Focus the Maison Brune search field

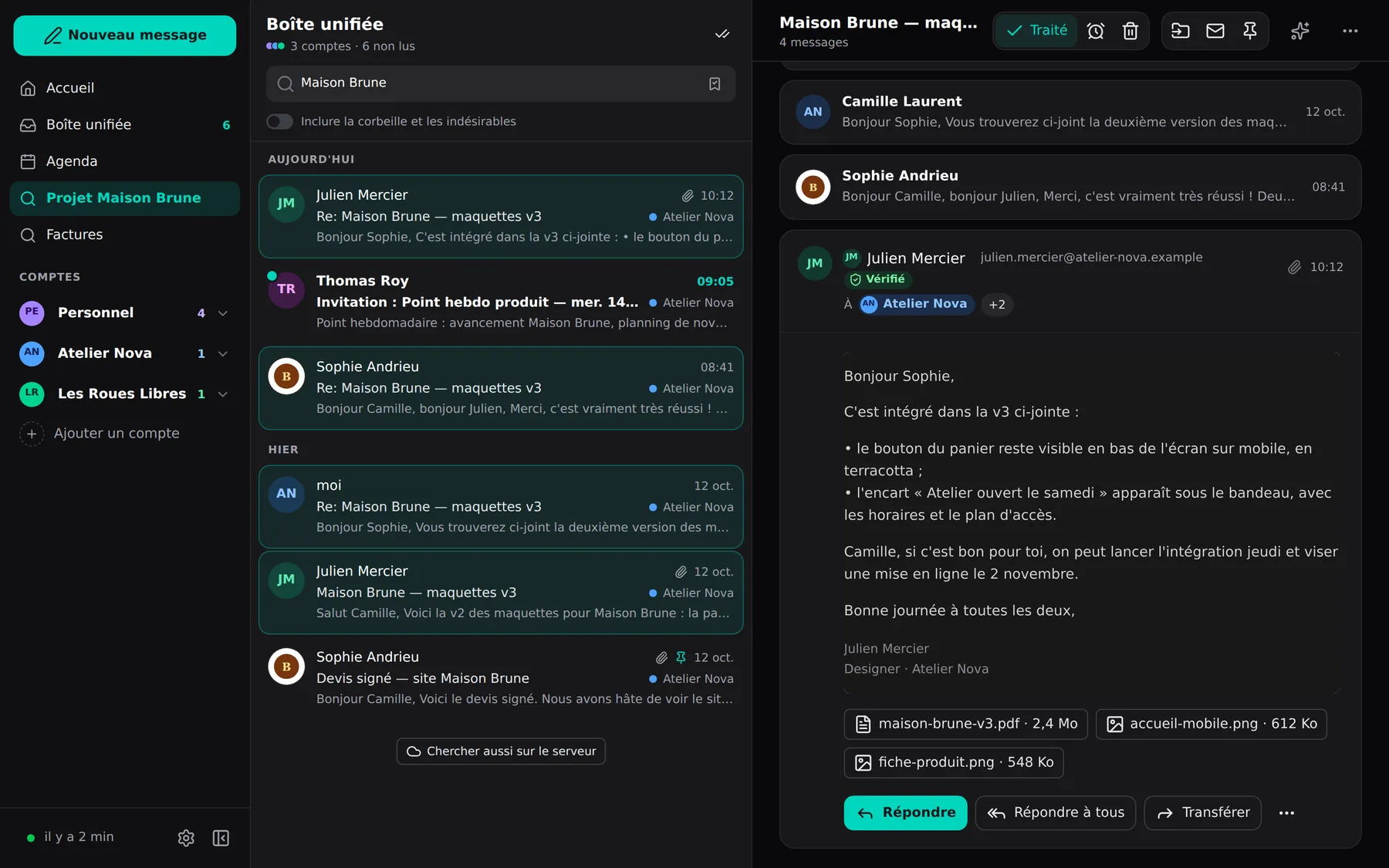coord(501,83)
